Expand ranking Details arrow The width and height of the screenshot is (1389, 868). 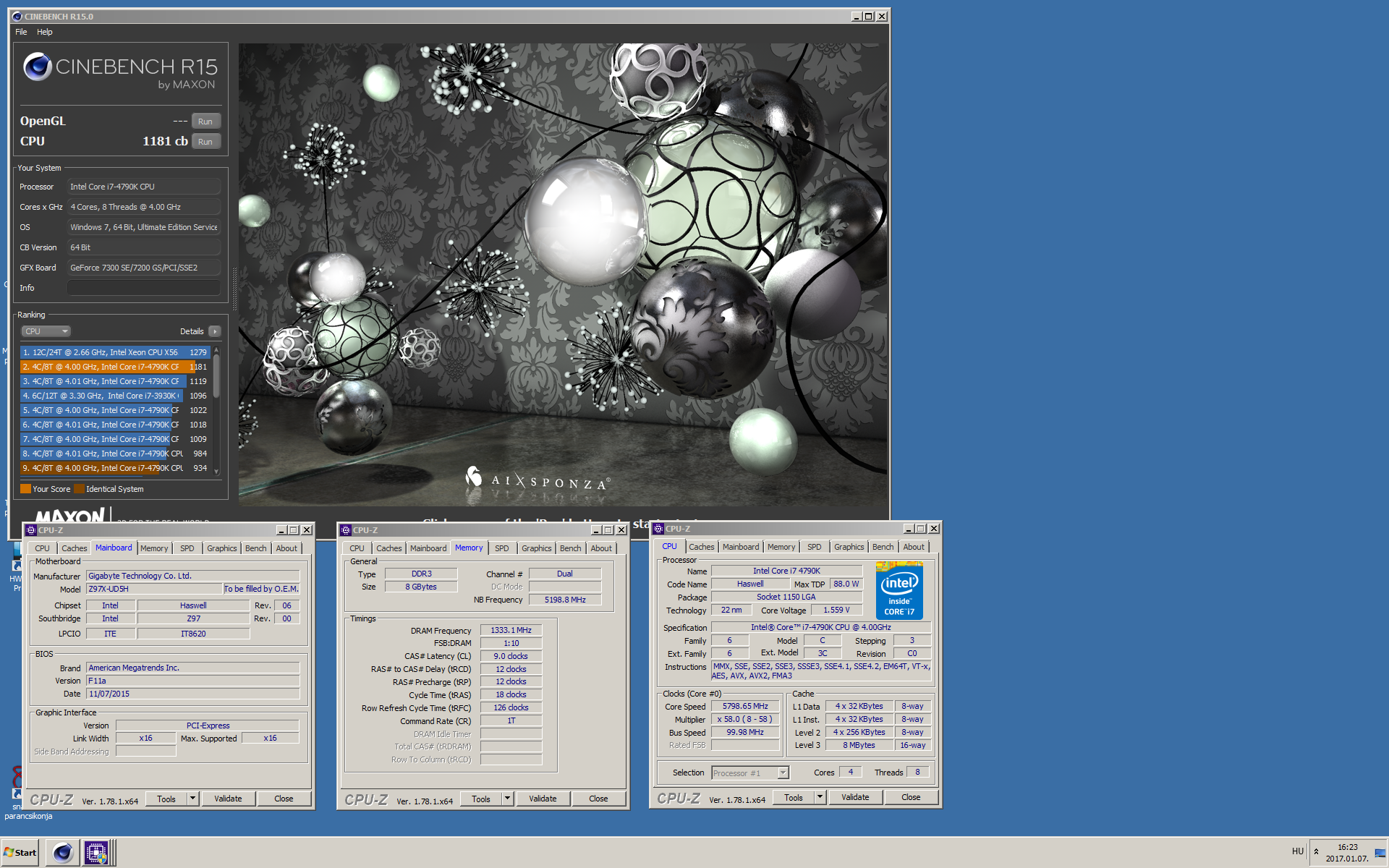pyautogui.click(x=215, y=331)
